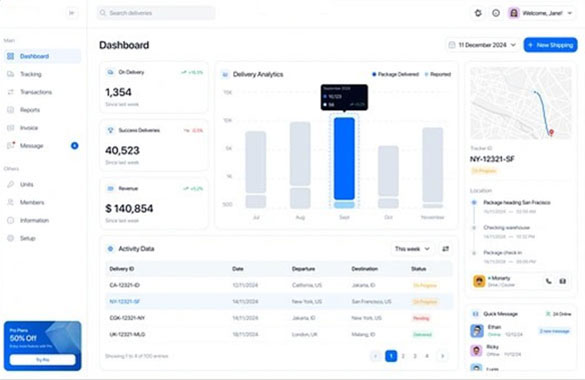Click the sort/swap icon in Activity Data

(445, 249)
